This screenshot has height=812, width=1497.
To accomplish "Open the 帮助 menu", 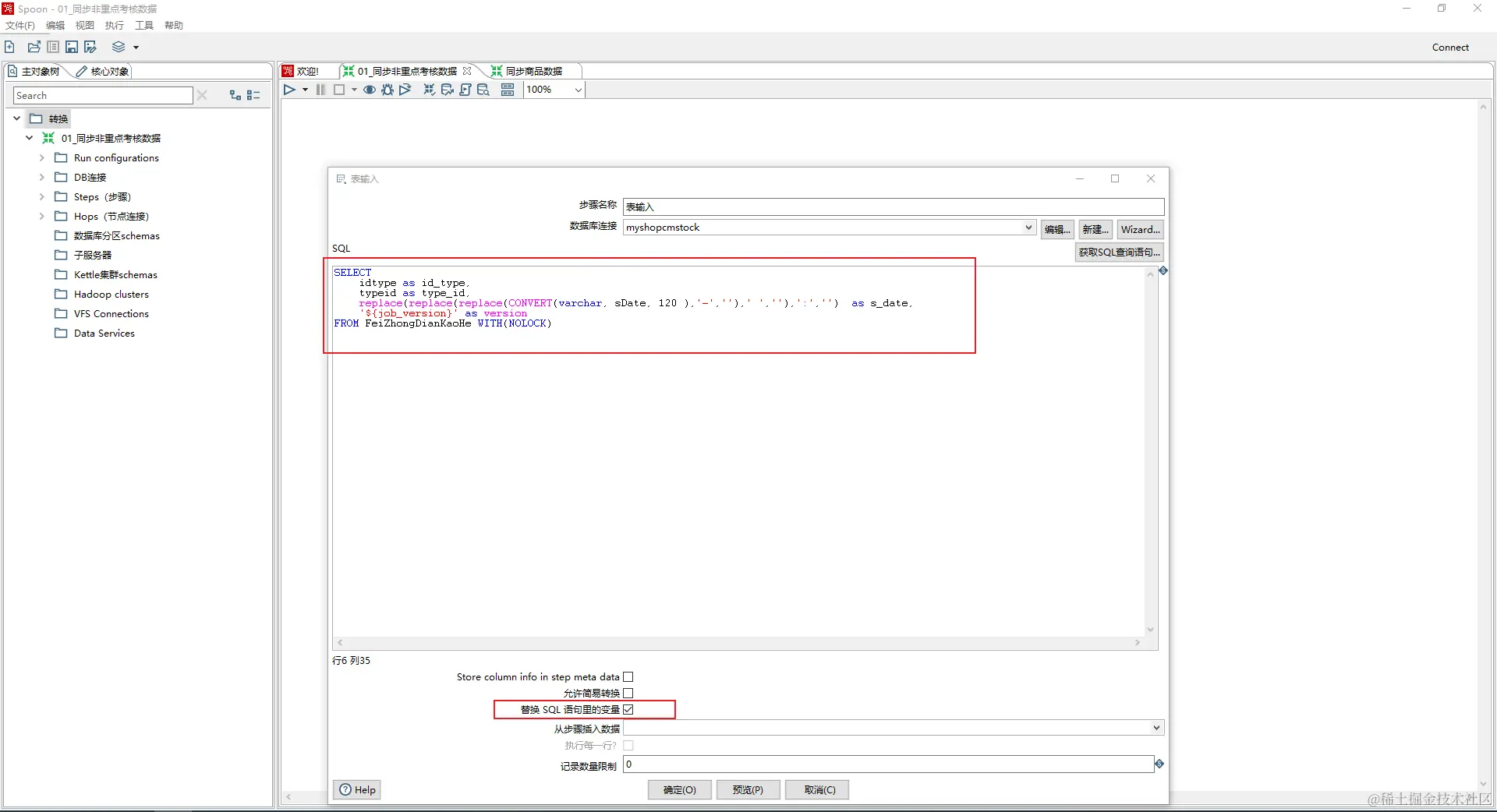I will point(174,26).
